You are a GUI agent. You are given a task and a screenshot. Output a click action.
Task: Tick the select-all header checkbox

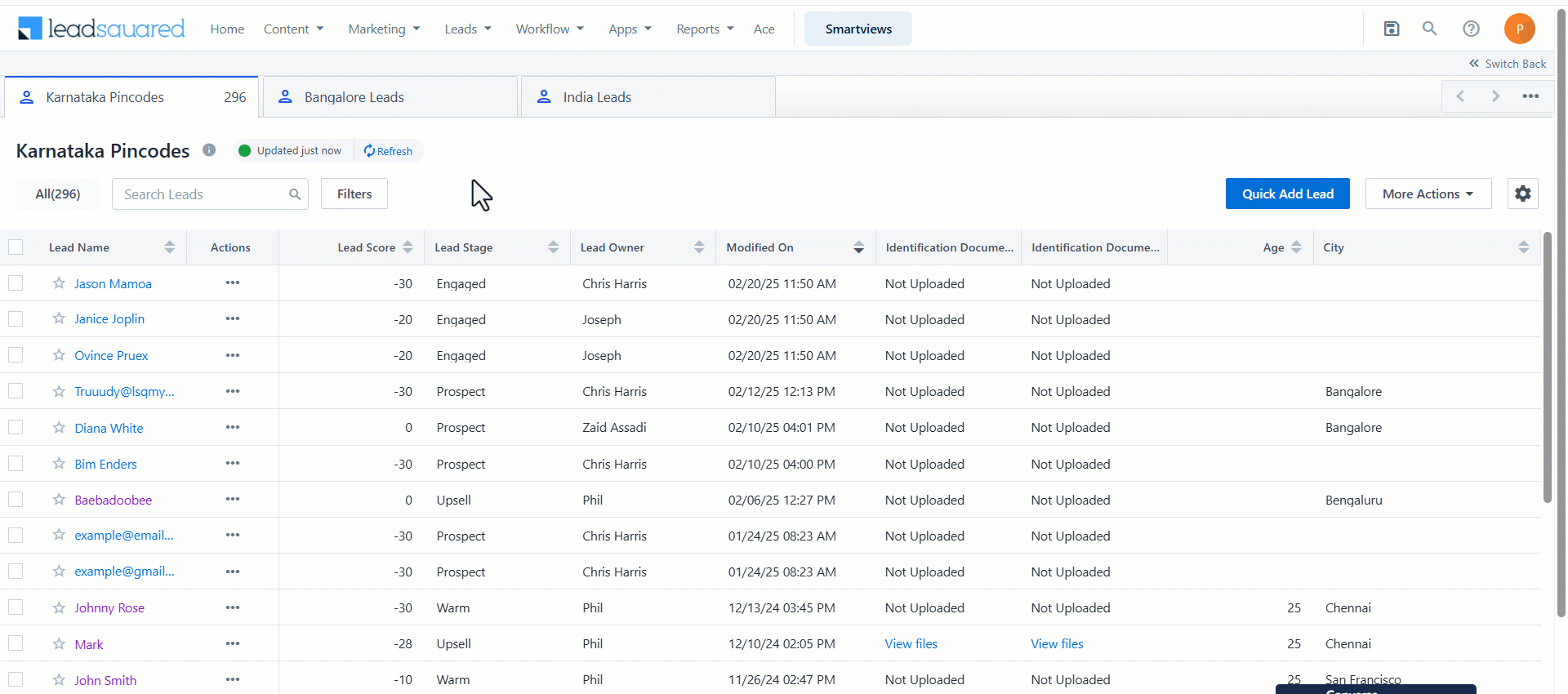[x=16, y=247]
